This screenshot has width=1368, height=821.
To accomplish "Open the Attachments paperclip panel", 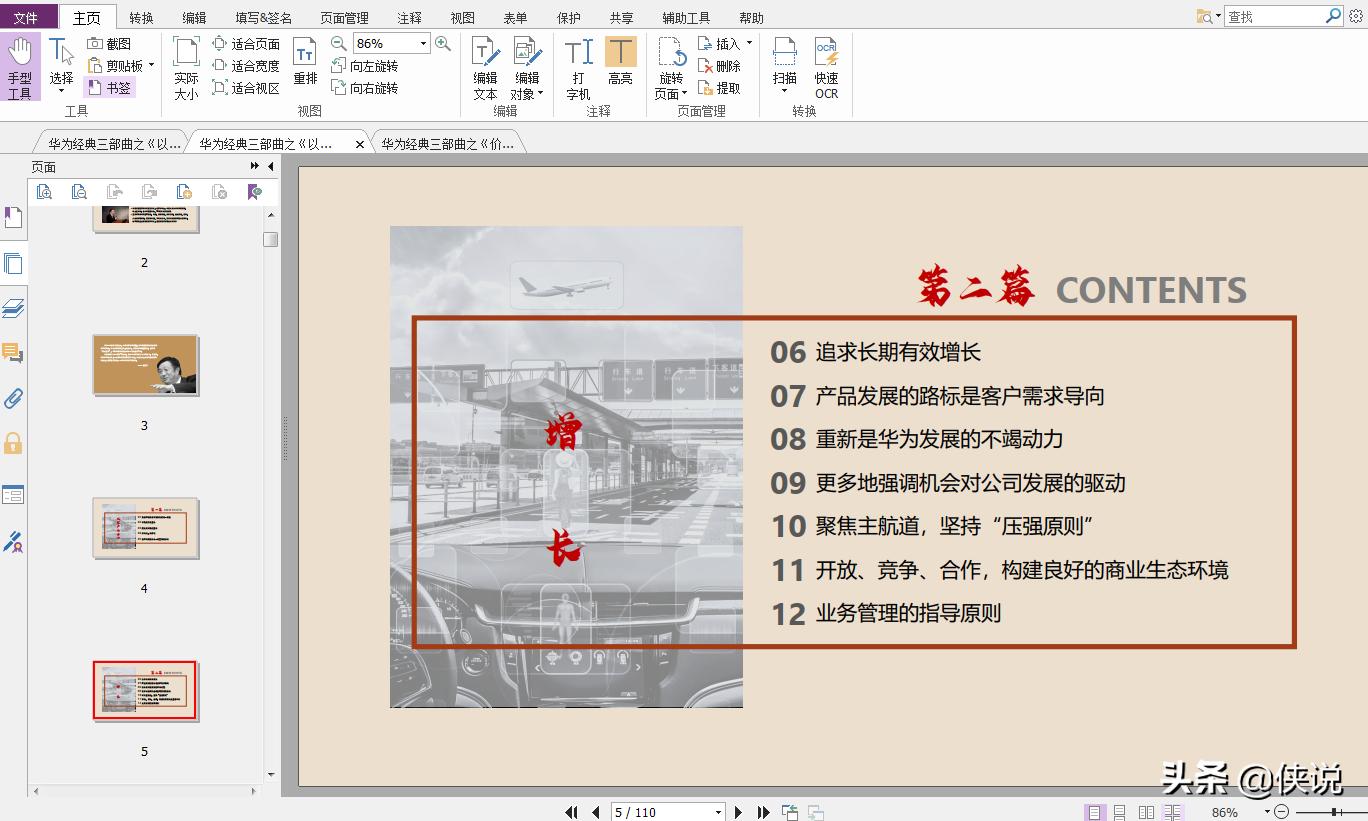I will [x=13, y=398].
